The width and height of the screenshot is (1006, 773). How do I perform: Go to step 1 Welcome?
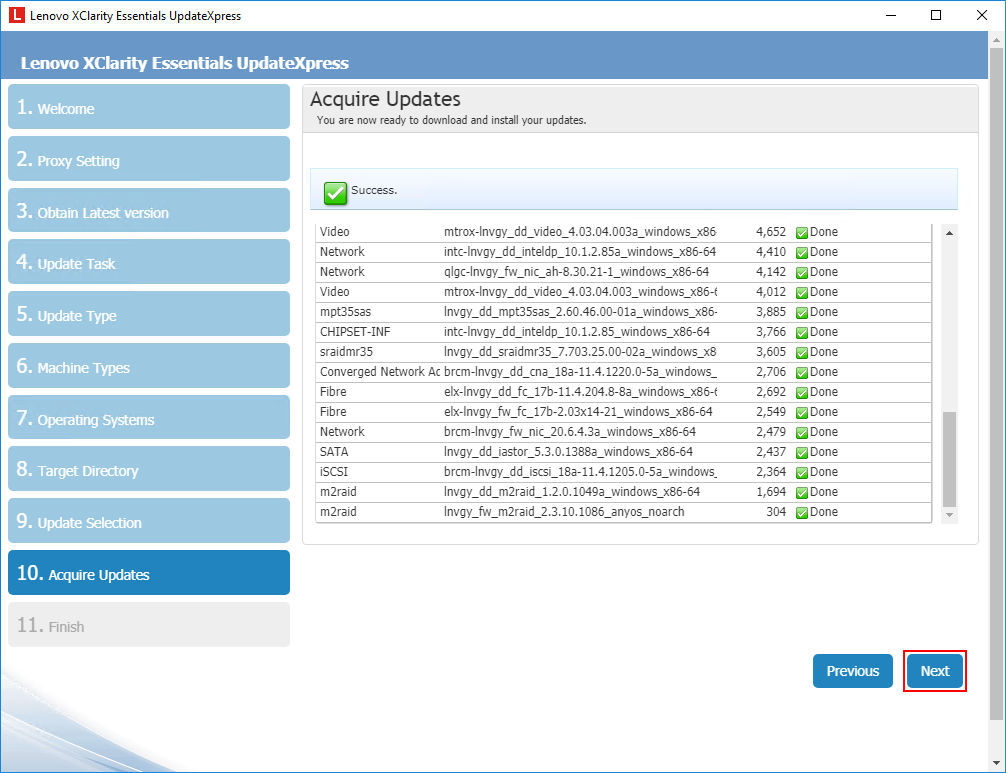[x=149, y=106]
